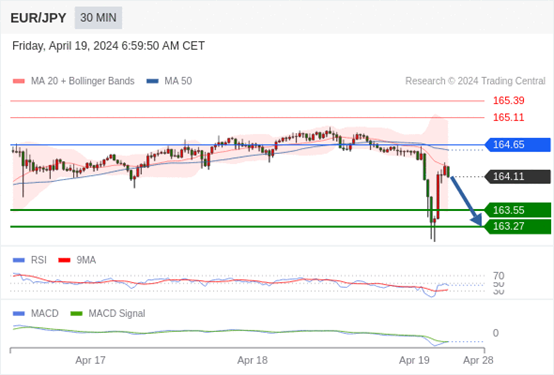Click the 165.39 resistance level value
This screenshot has width=554, height=375.
[x=508, y=101]
